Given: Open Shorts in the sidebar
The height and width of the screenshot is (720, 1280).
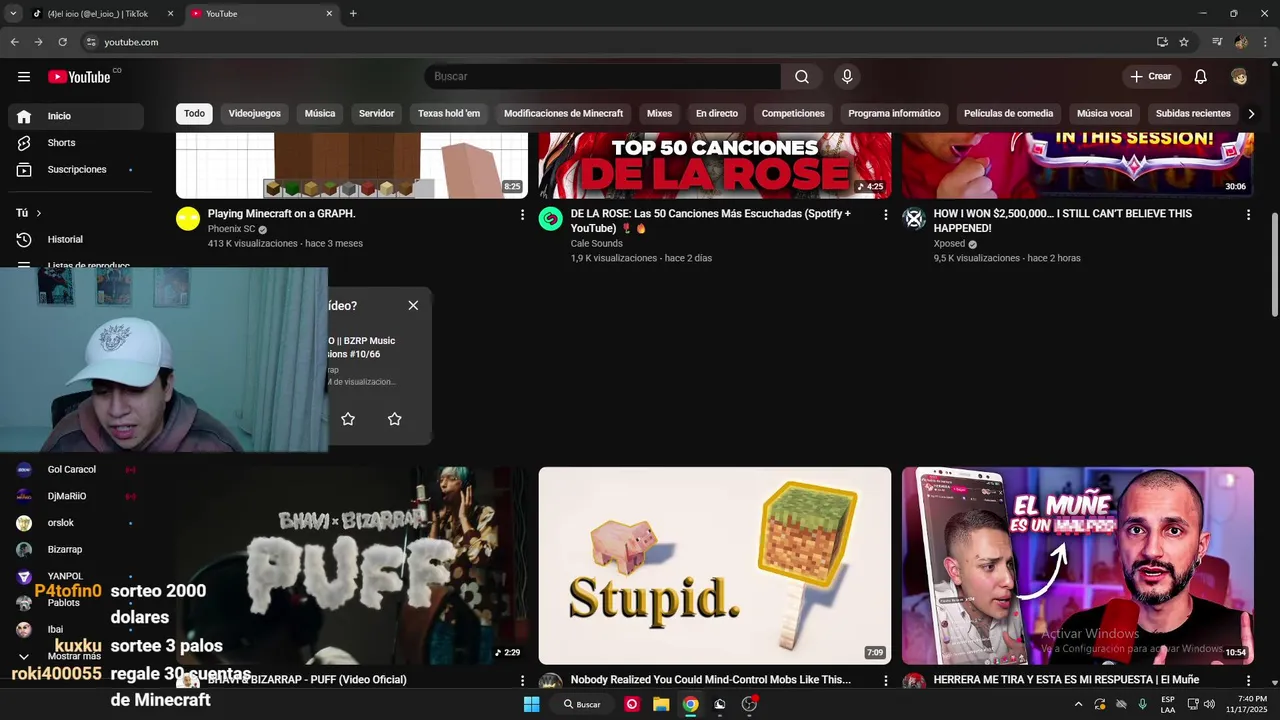Looking at the screenshot, I should click(76, 143).
